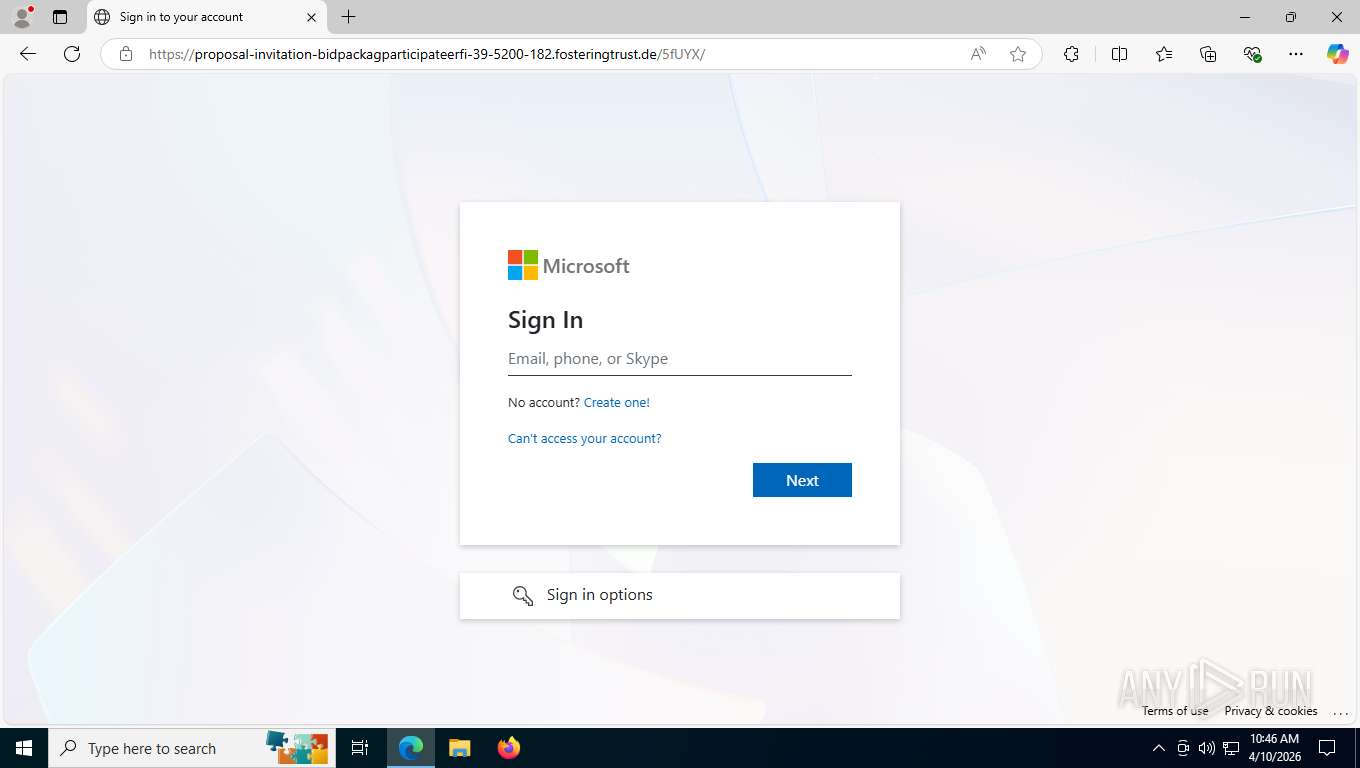
Task: Open the Favorites list icon
Action: (1164, 54)
